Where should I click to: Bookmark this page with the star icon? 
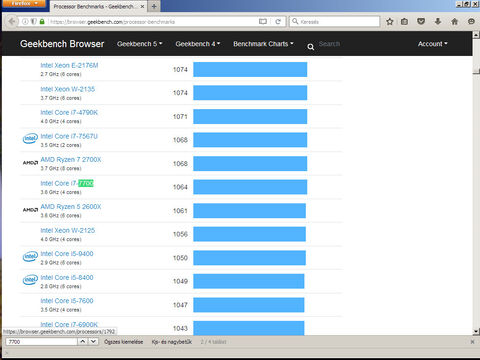pyautogui.click(x=389, y=22)
